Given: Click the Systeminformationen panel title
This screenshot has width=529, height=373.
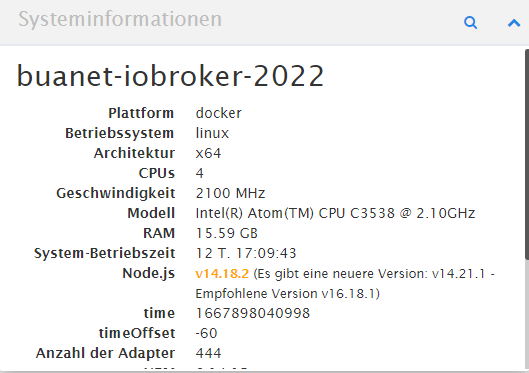Looking at the screenshot, I should (120, 19).
